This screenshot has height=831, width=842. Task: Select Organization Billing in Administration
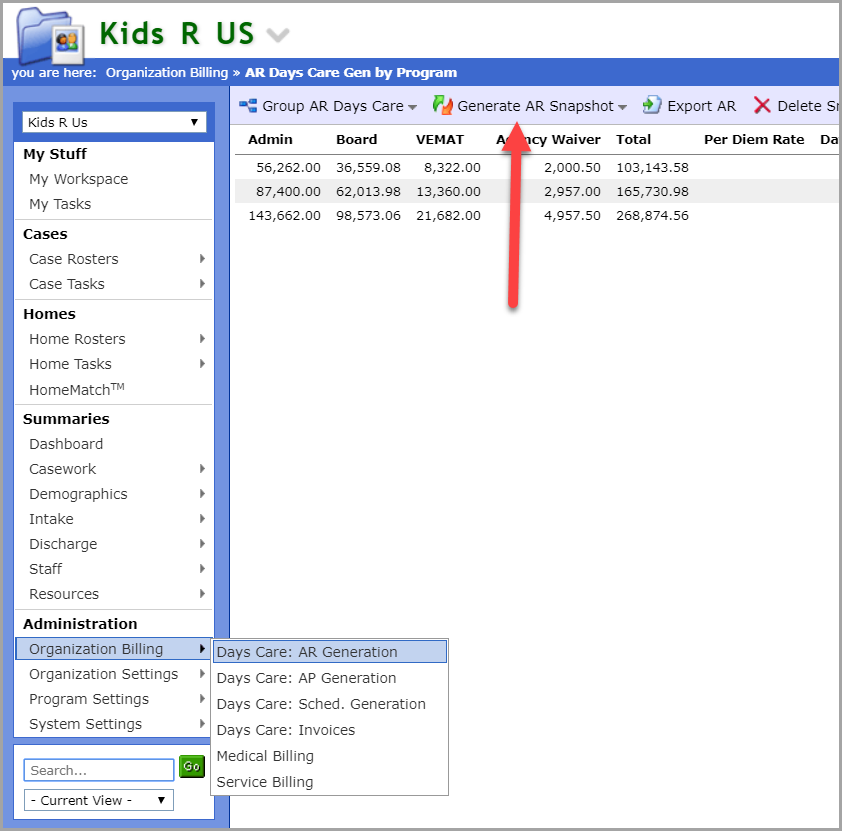(114, 648)
